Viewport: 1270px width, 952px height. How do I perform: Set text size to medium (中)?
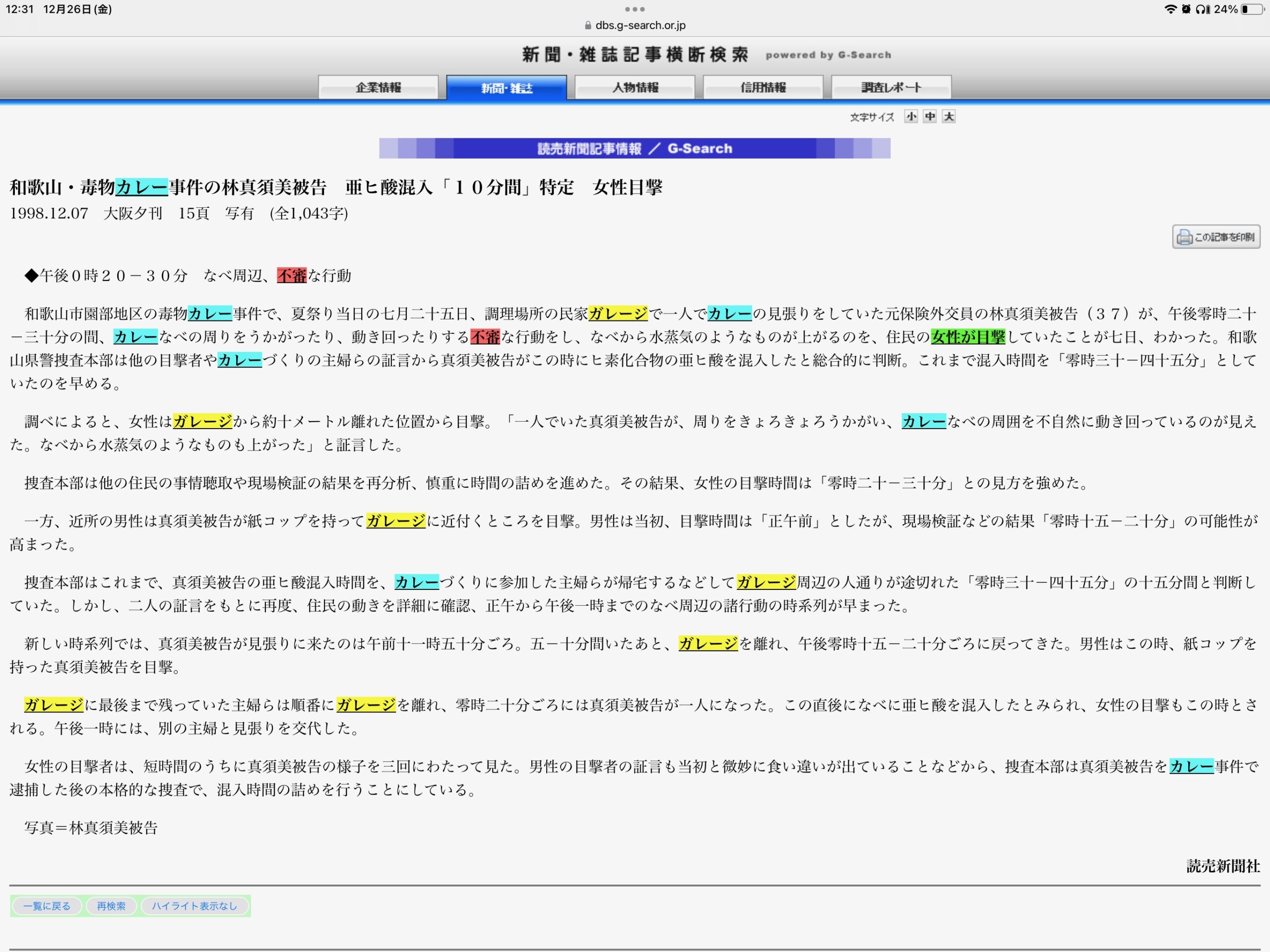tap(930, 117)
